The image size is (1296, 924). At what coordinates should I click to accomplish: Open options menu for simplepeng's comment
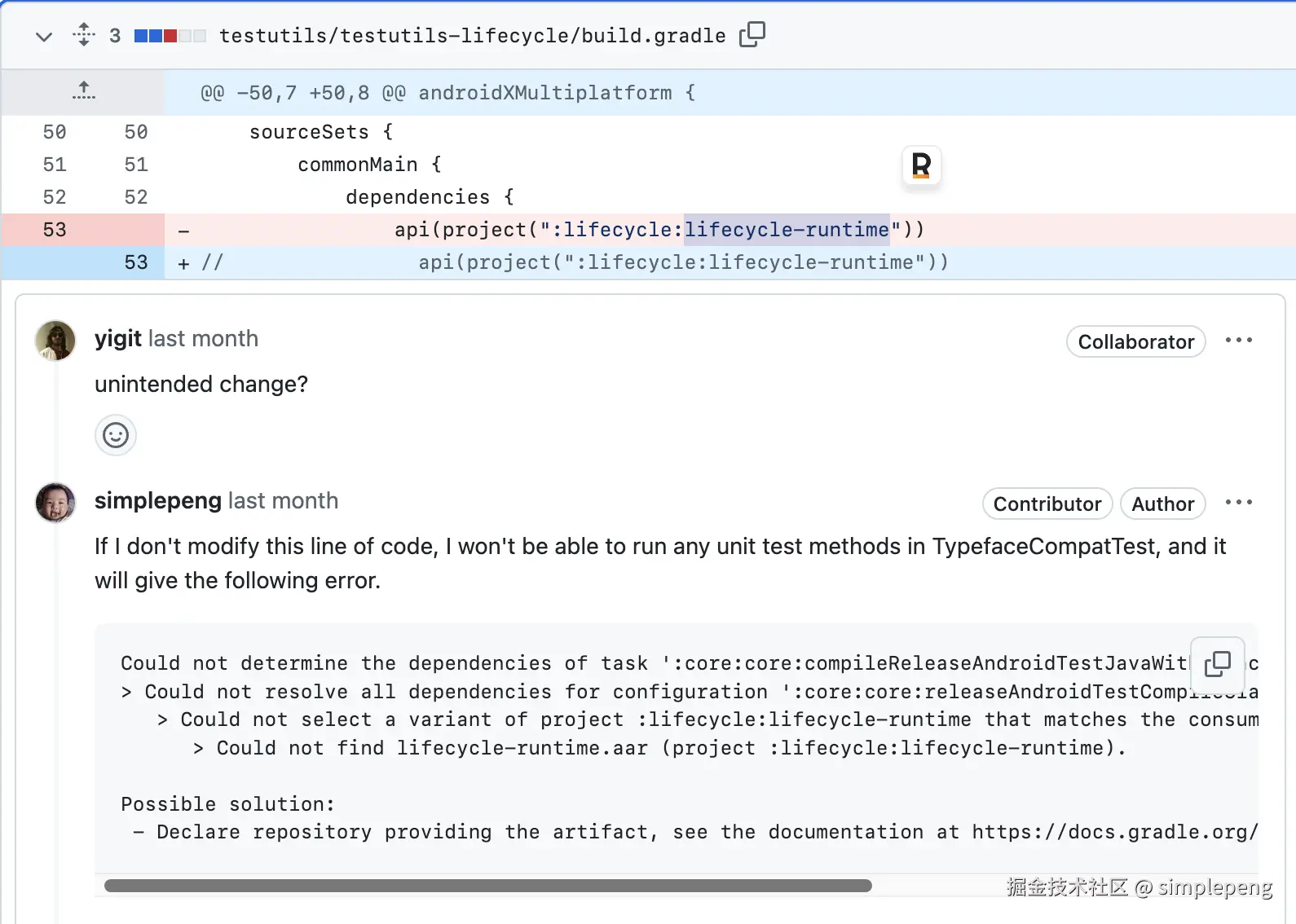(1238, 503)
